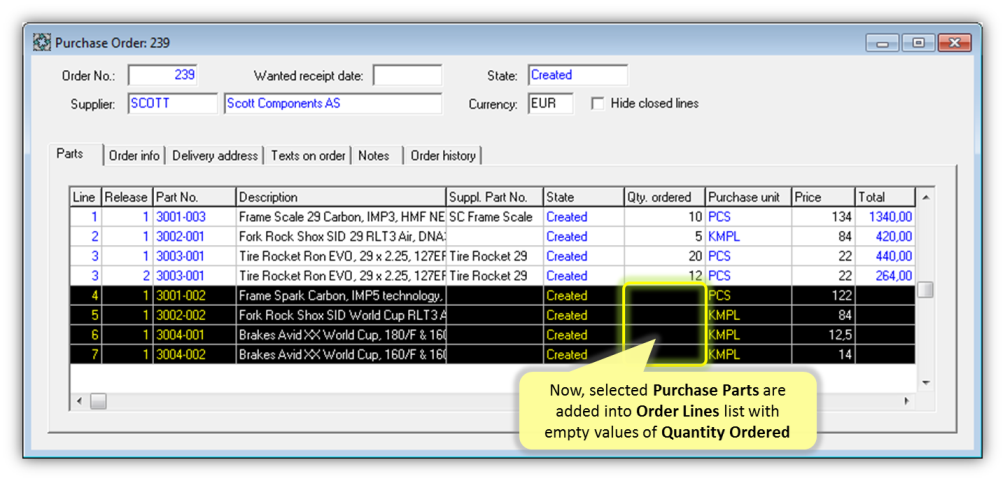Click the State column header in grid
Image resolution: width=1005 pixels, height=481 pixels.
[x=583, y=197]
